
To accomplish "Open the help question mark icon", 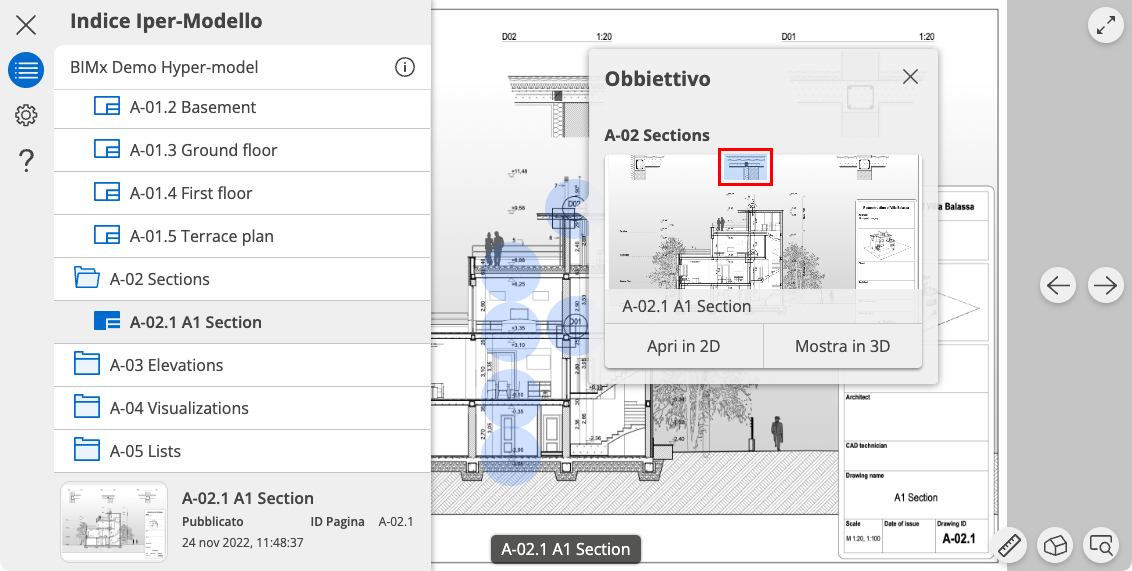I will (x=26, y=160).
